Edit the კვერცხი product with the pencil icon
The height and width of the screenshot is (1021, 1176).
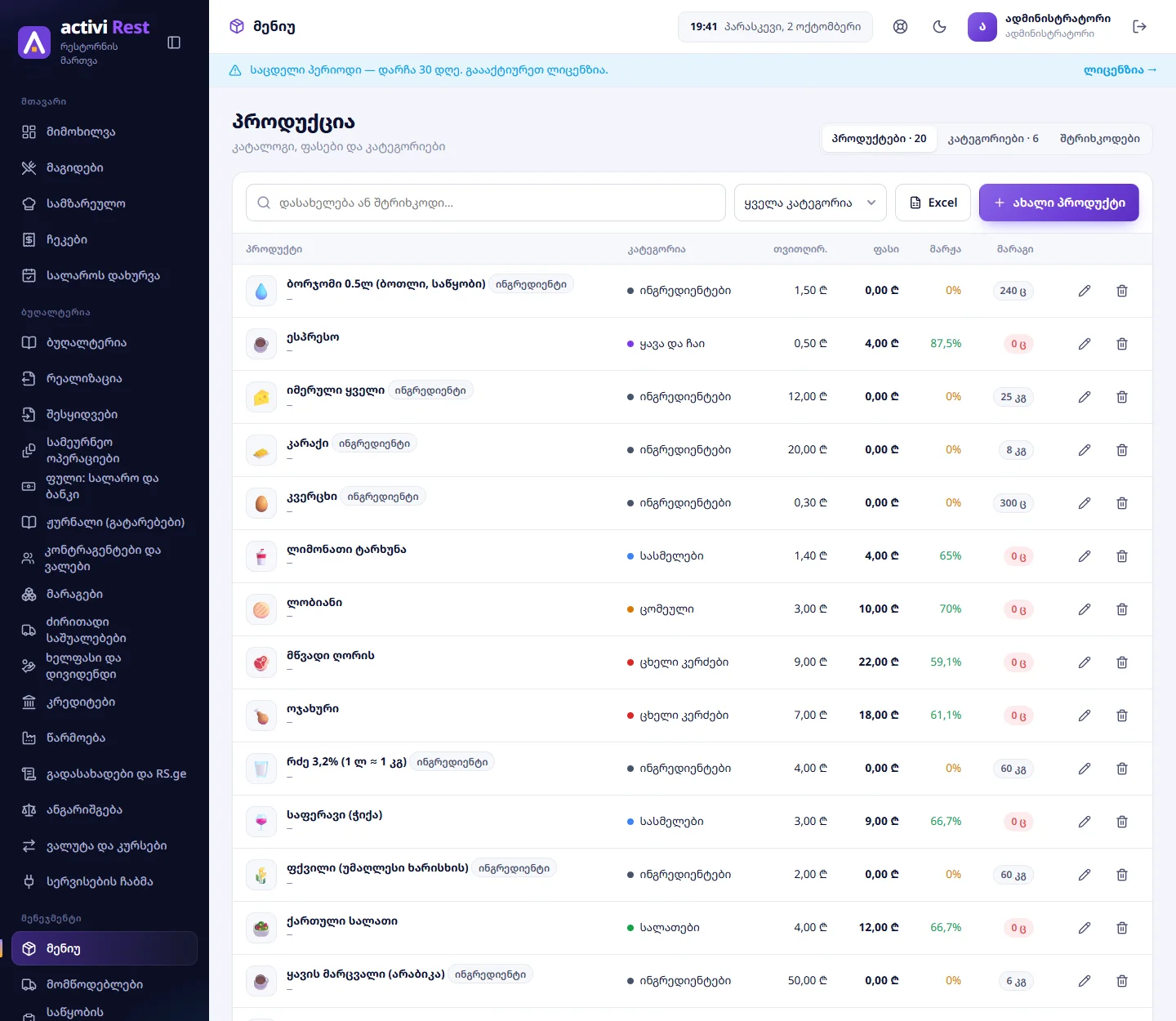[1085, 503]
